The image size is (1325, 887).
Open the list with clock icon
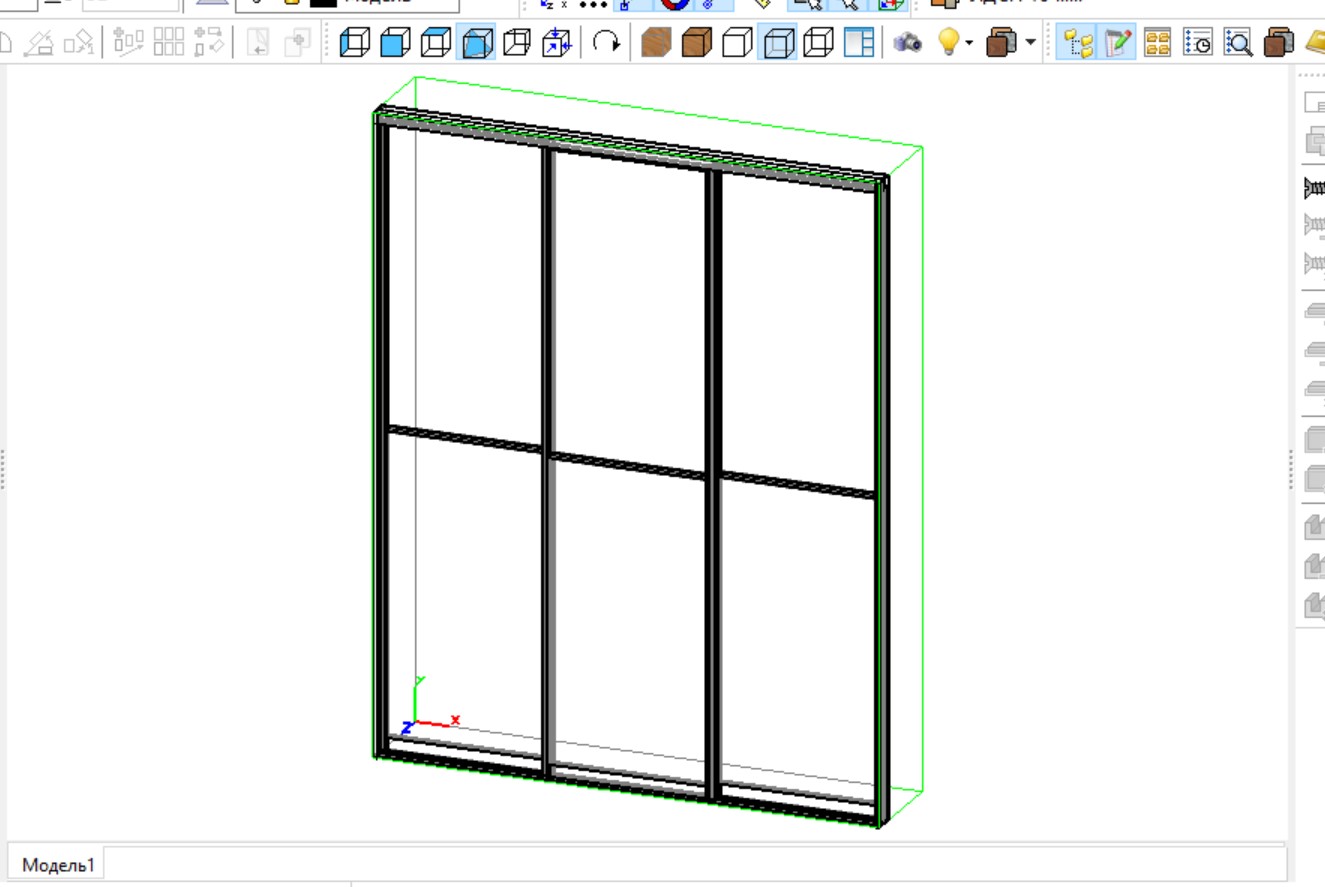[x=1198, y=43]
